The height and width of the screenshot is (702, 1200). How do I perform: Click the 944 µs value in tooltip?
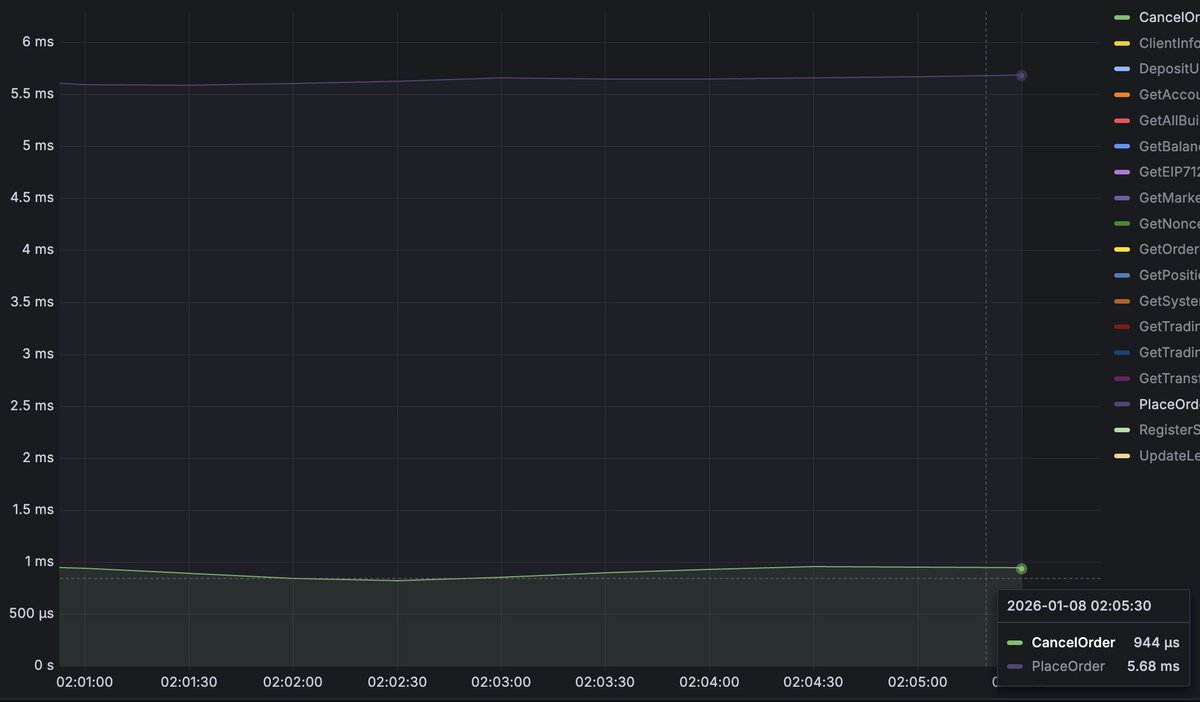coord(1156,642)
